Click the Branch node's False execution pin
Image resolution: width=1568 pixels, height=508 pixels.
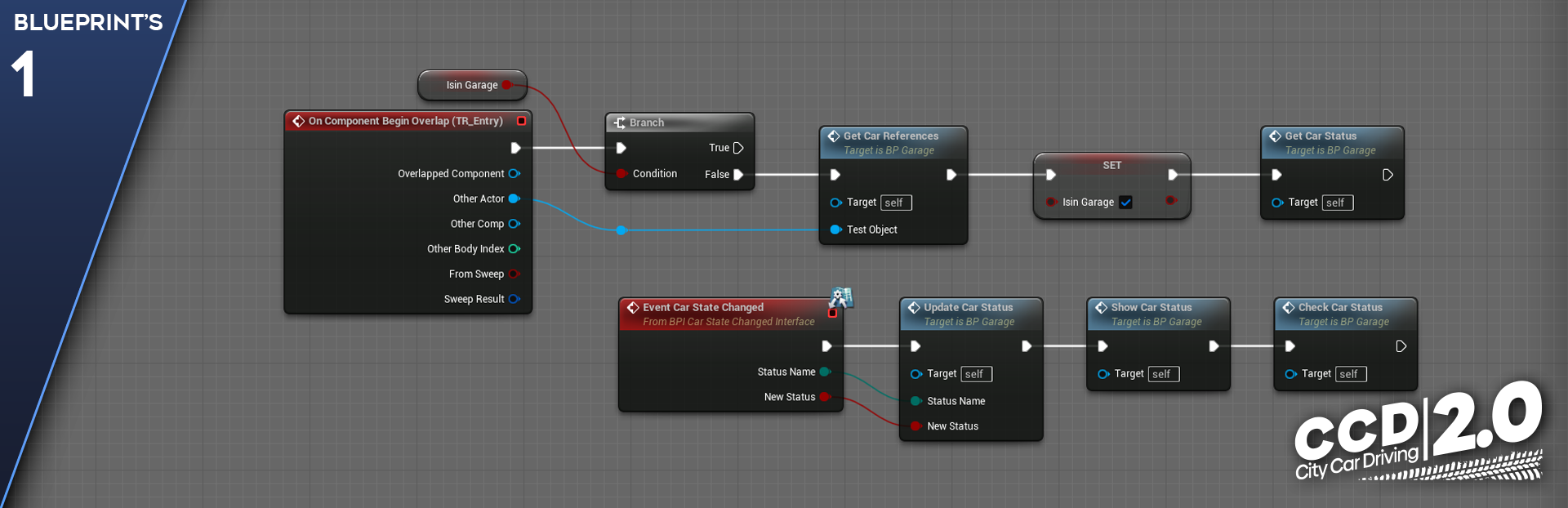(x=738, y=175)
